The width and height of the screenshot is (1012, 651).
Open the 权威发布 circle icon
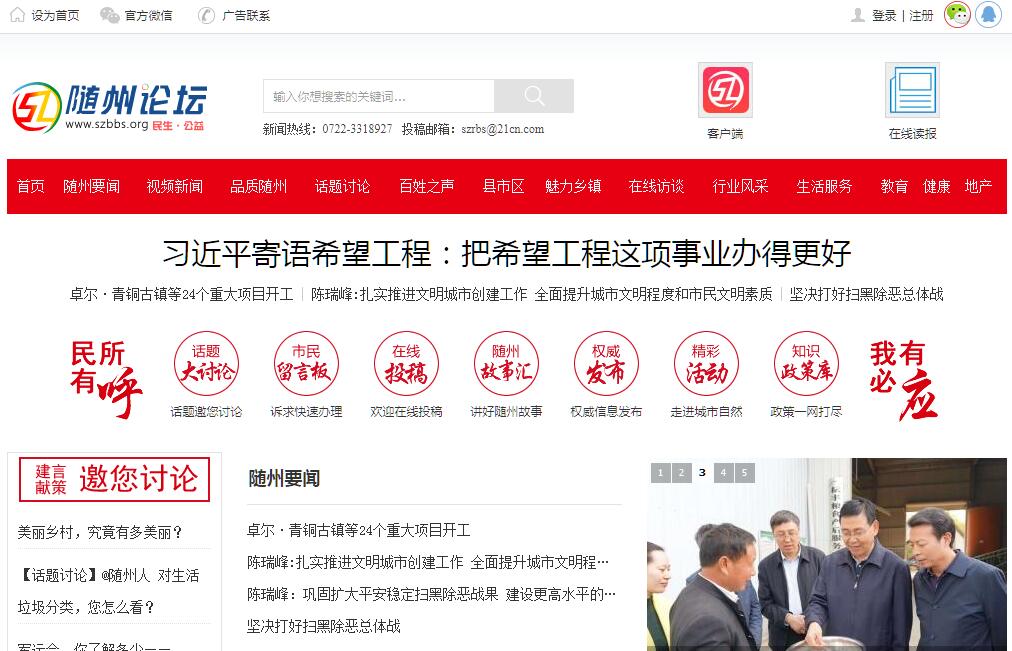tap(606, 364)
